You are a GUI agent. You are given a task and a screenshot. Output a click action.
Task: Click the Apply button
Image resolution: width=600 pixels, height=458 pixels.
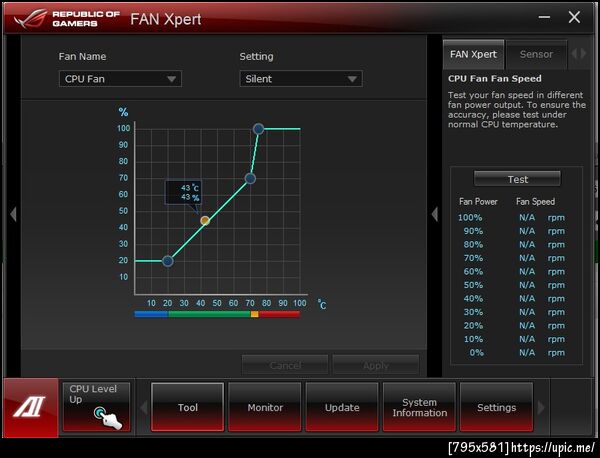(376, 365)
